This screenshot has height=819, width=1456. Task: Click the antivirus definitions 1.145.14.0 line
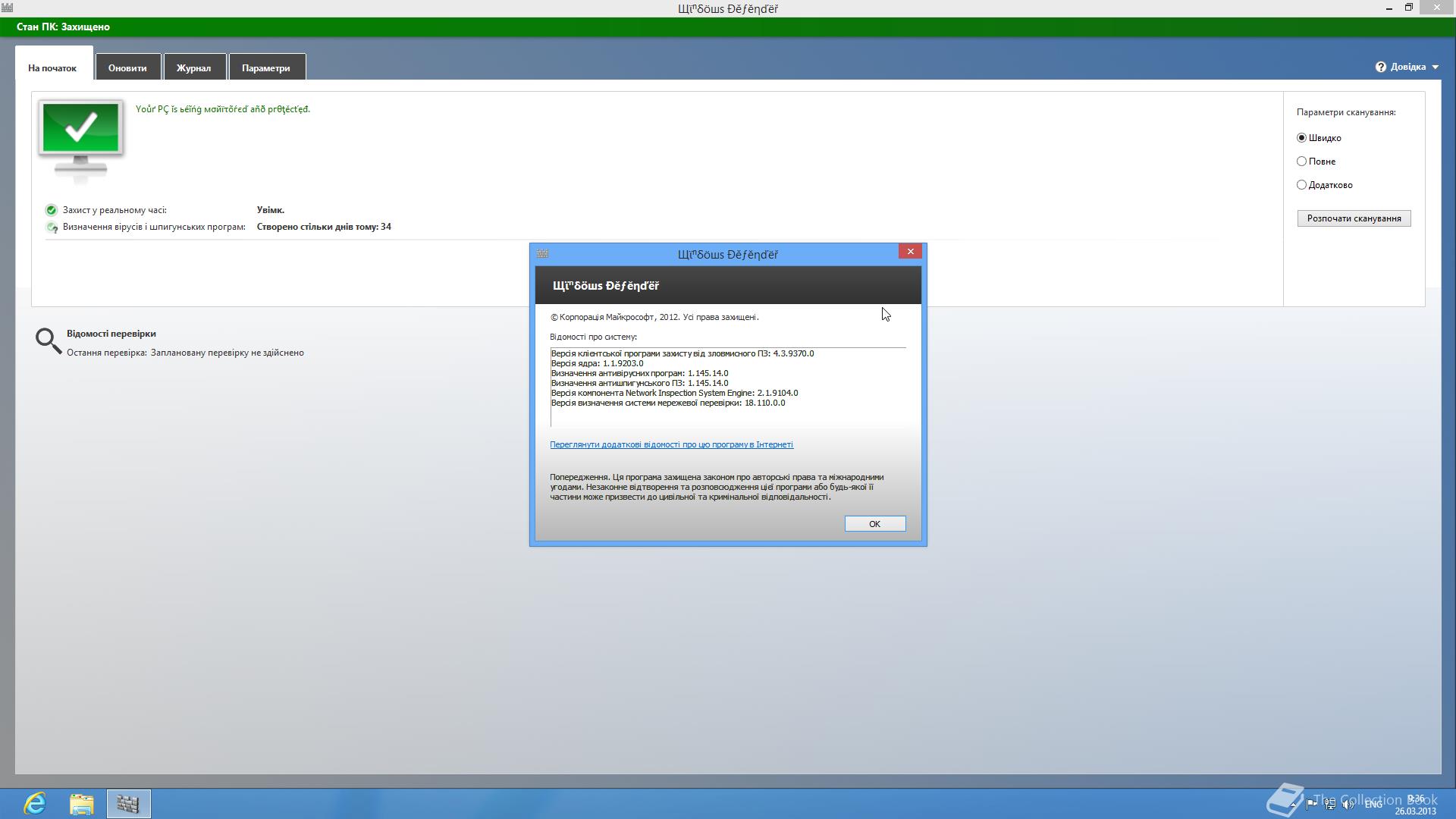coord(639,373)
